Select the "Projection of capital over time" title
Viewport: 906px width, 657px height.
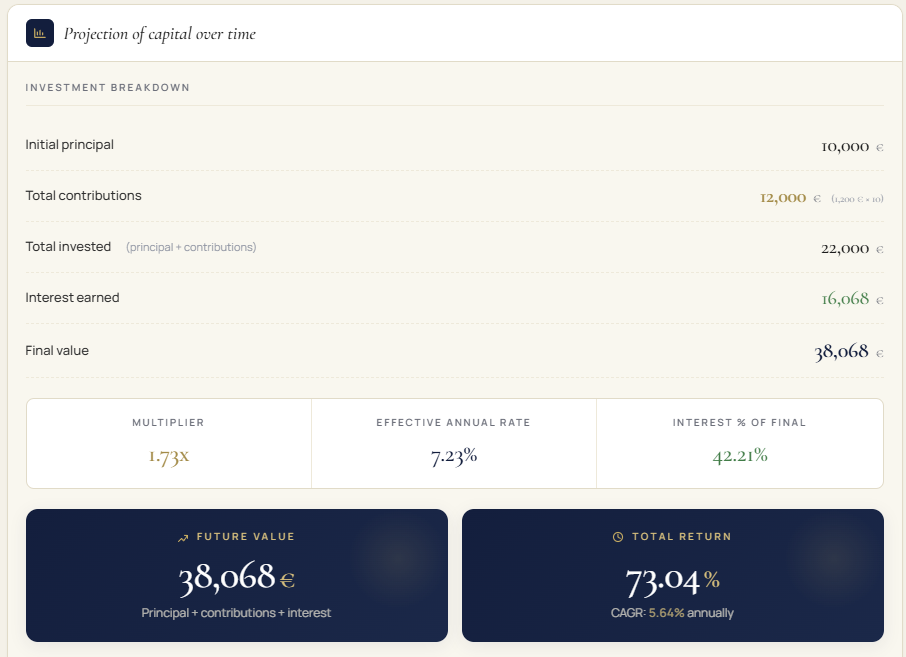click(160, 34)
